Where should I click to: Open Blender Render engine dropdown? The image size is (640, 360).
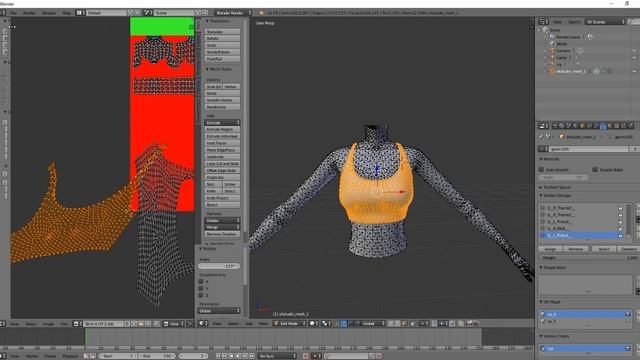click(x=232, y=13)
